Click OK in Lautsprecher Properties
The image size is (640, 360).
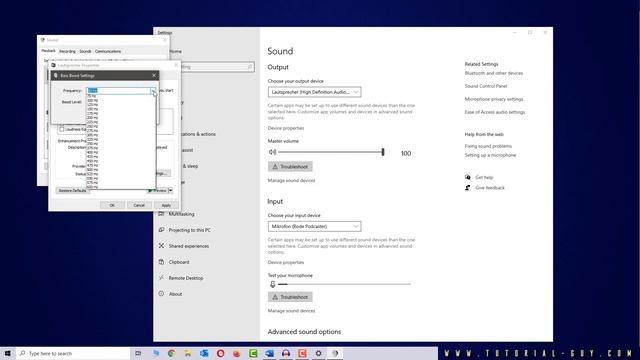pyautogui.click(x=112, y=205)
